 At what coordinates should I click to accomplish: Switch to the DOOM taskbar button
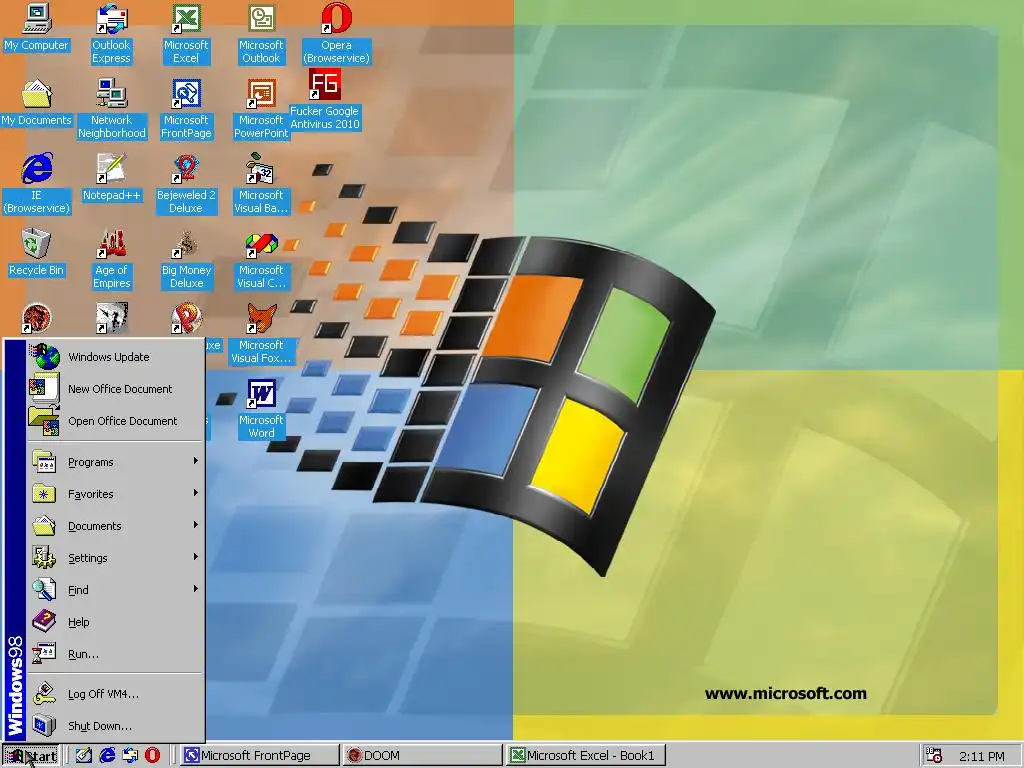[x=422, y=756]
